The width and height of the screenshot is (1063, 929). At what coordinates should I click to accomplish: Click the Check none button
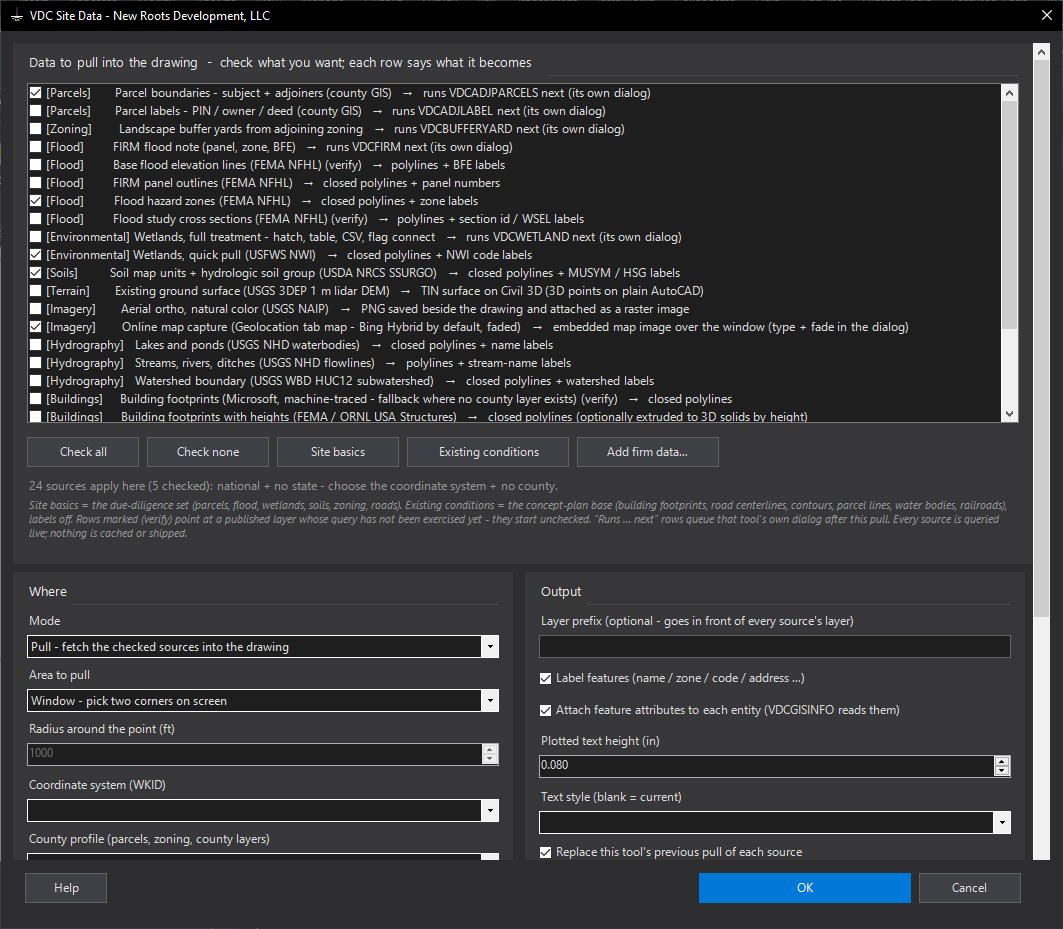[x=207, y=452]
